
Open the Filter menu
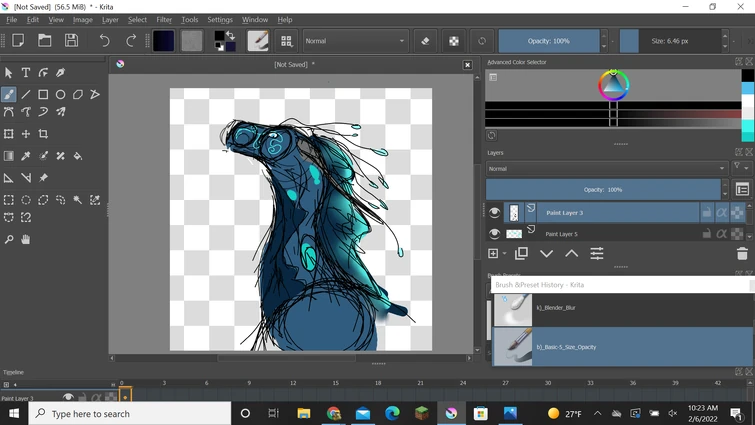(164, 19)
